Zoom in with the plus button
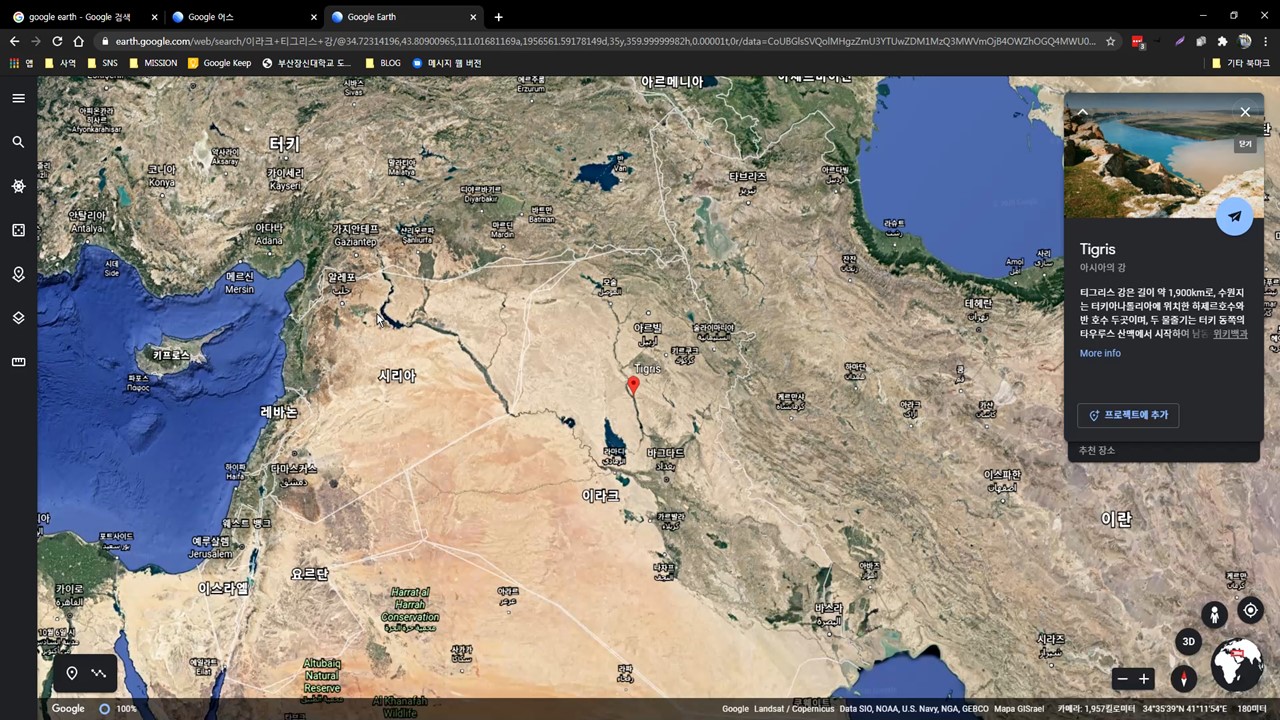Viewport: 1280px width, 720px height. point(1144,679)
